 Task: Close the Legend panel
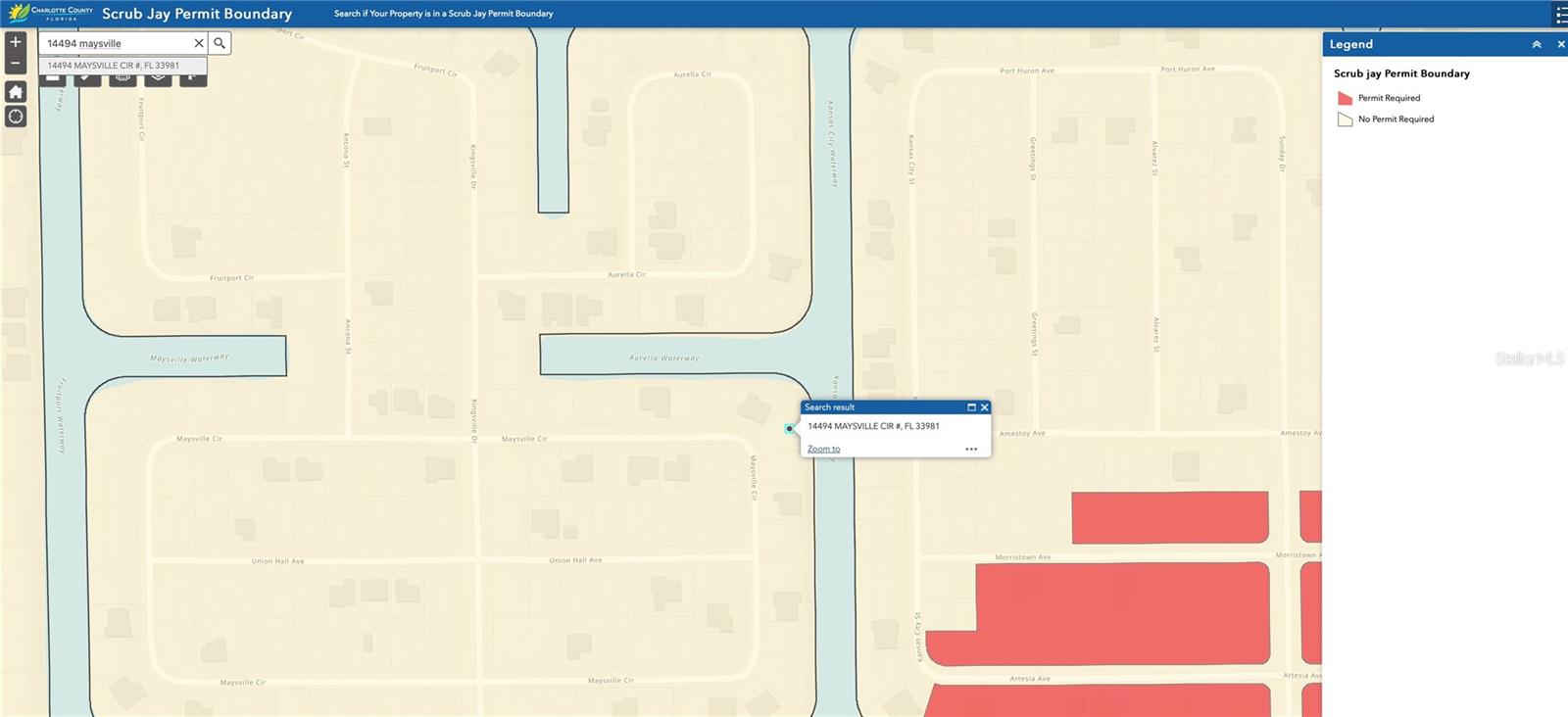pyautogui.click(x=1561, y=44)
